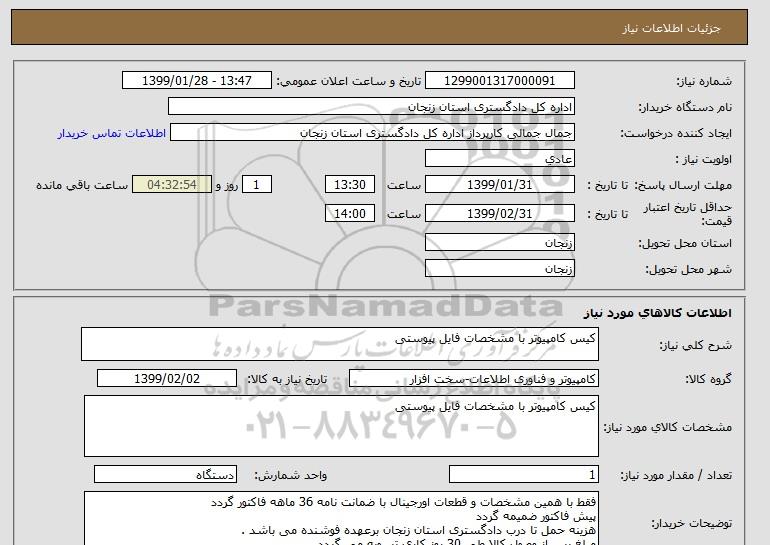Click the label گروه کالا
770x545 pixels.
point(709,379)
